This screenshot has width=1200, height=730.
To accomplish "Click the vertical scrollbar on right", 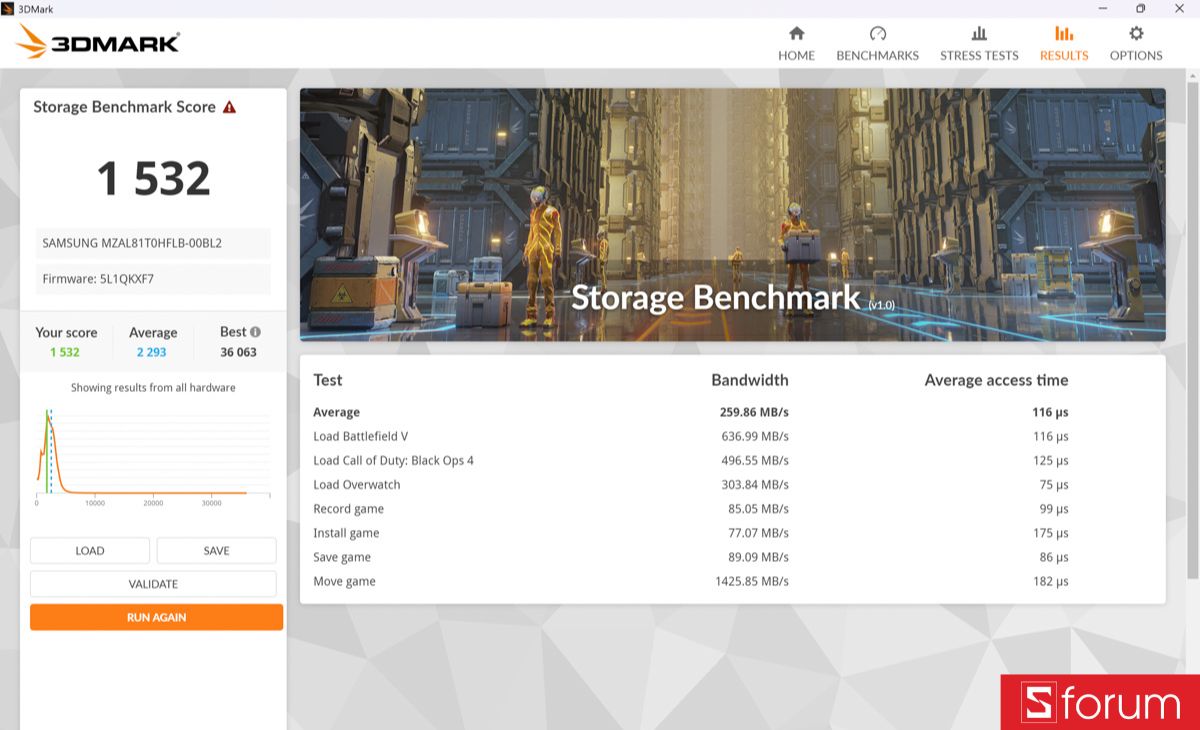I will click(1192, 330).
